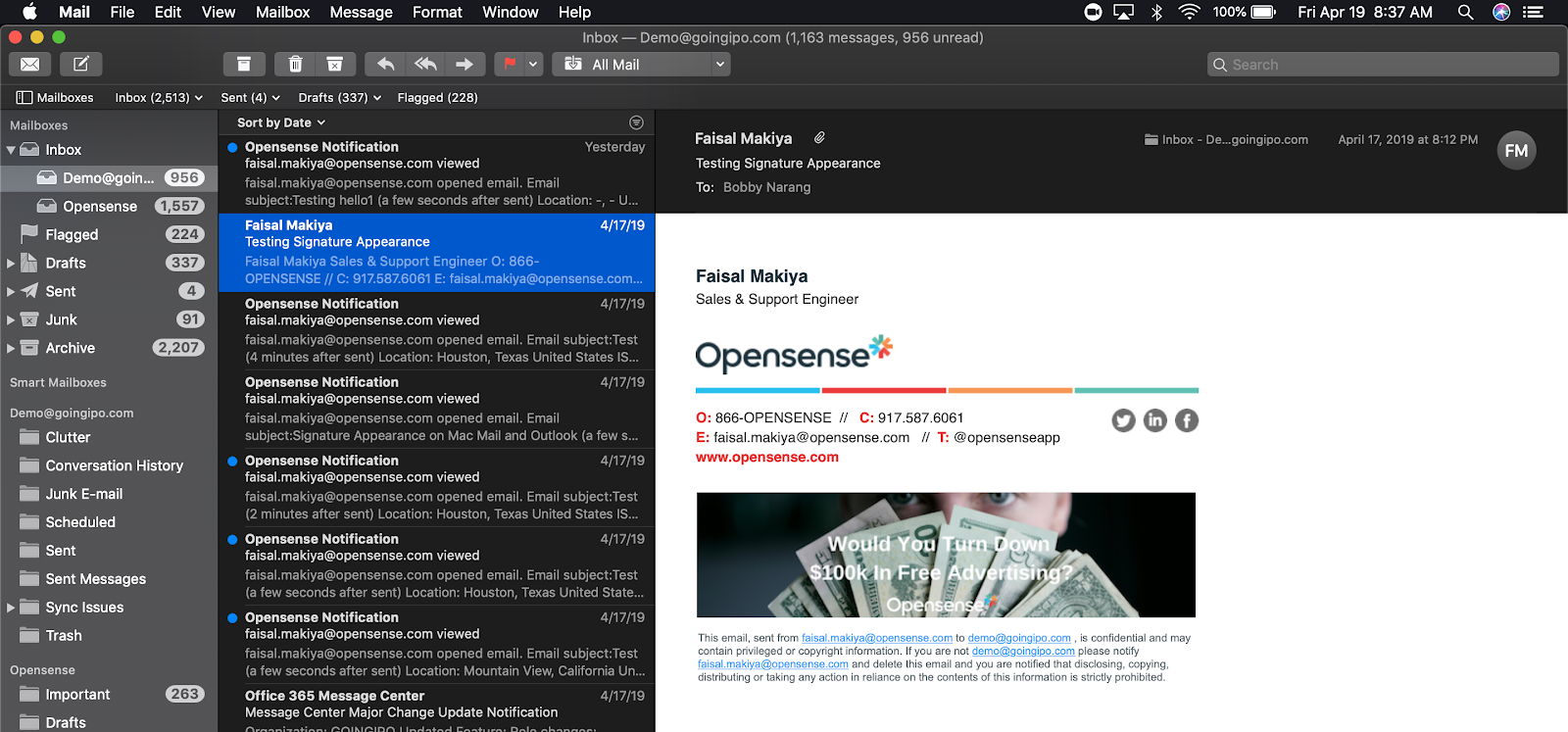Image resolution: width=1568 pixels, height=732 pixels.
Task: Open the Trash folder
Action: click(109, 636)
